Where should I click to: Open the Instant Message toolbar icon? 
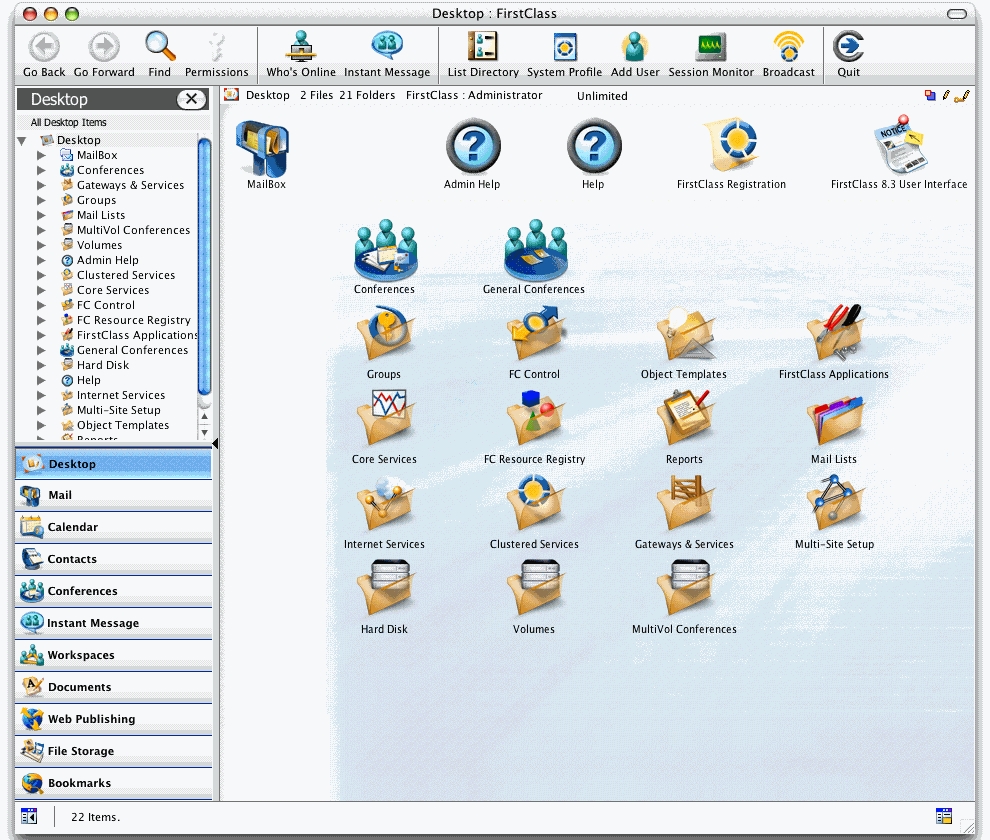(387, 47)
